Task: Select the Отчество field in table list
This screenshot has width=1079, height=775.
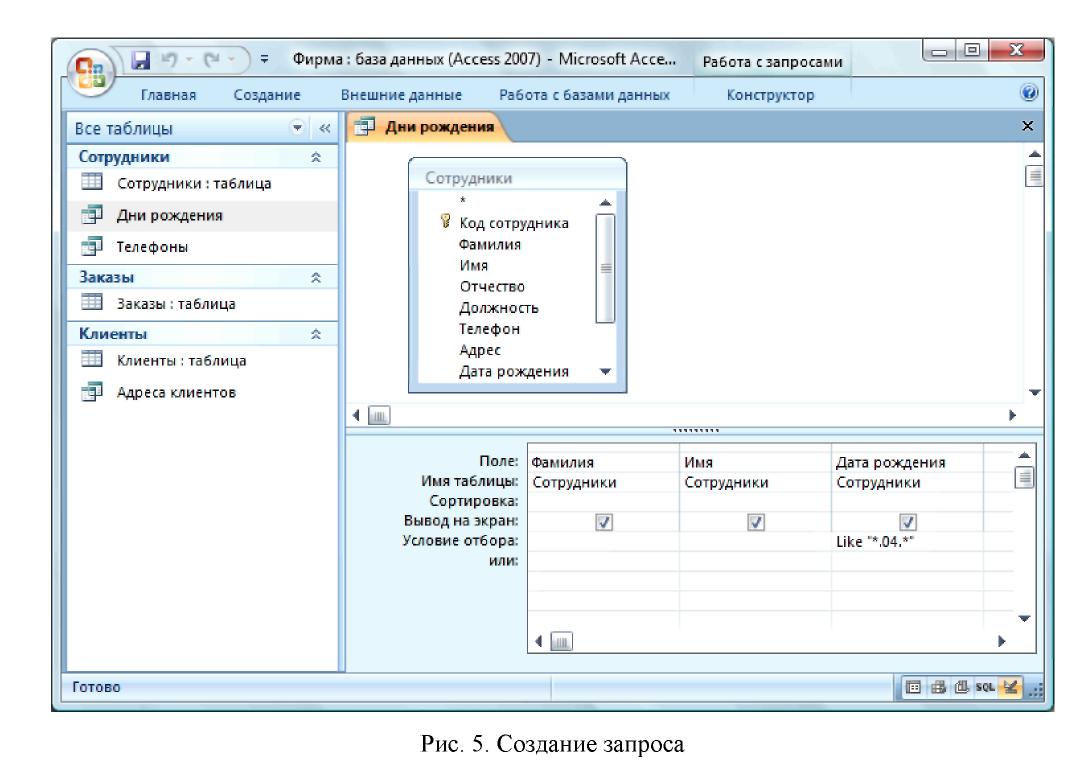Action: pos(492,286)
